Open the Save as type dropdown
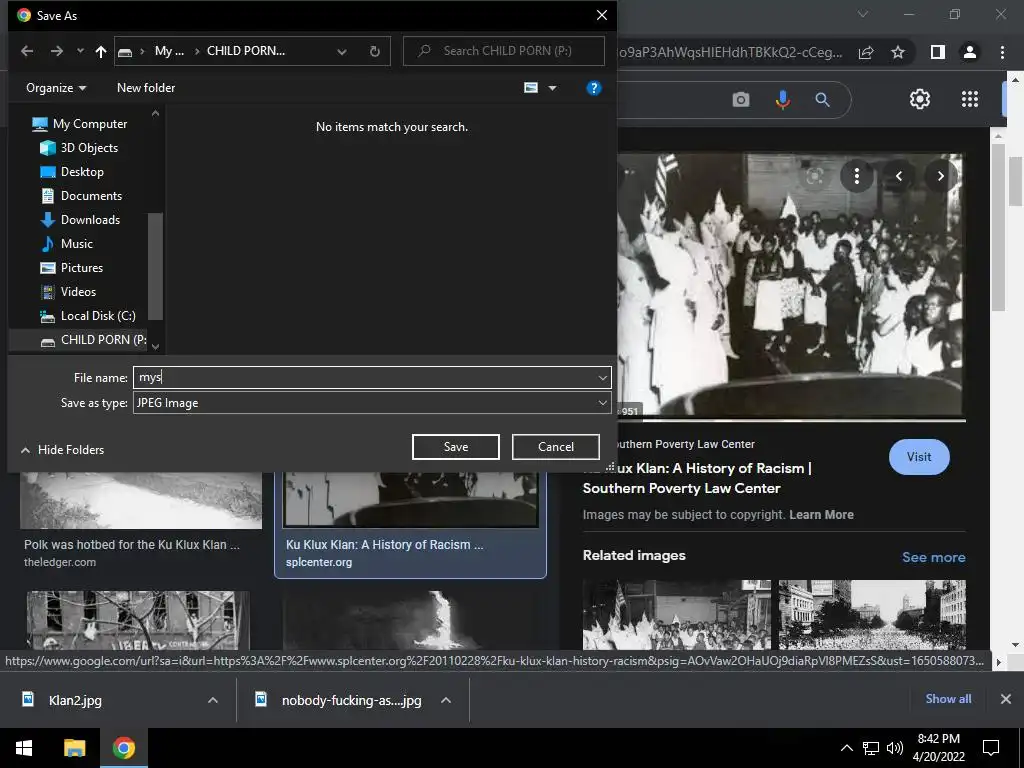Image resolution: width=1024 pixels, height=768 pixels. pos(372,403)
